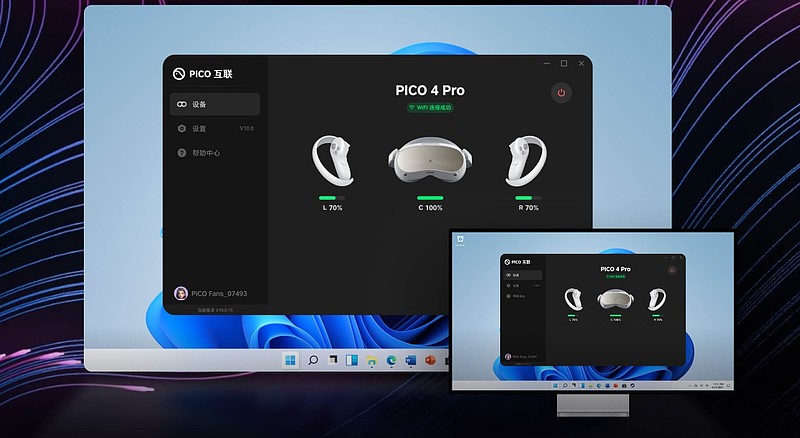Viewport: 800px width, 438px height.
Task: Open 帮助中心 in the large window sidebar
Action: pos(215,153)
